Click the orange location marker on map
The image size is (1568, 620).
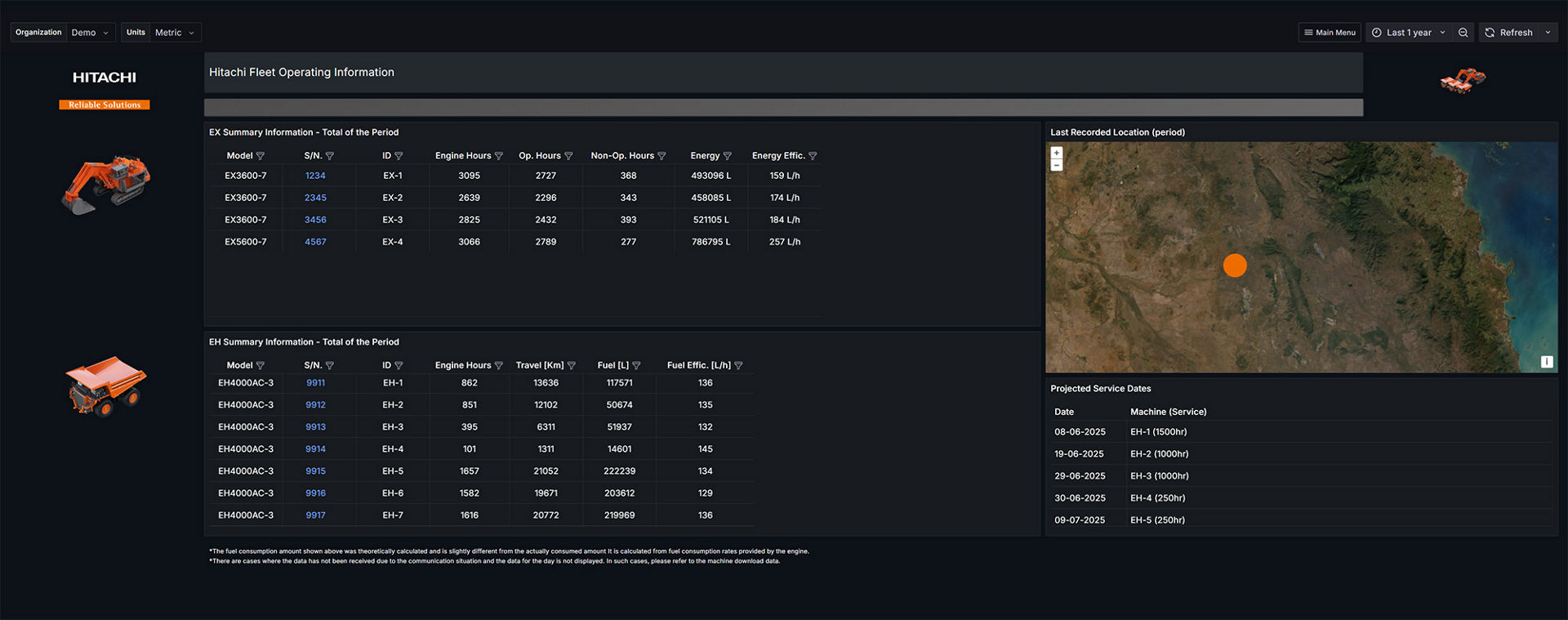(1235, 265)
